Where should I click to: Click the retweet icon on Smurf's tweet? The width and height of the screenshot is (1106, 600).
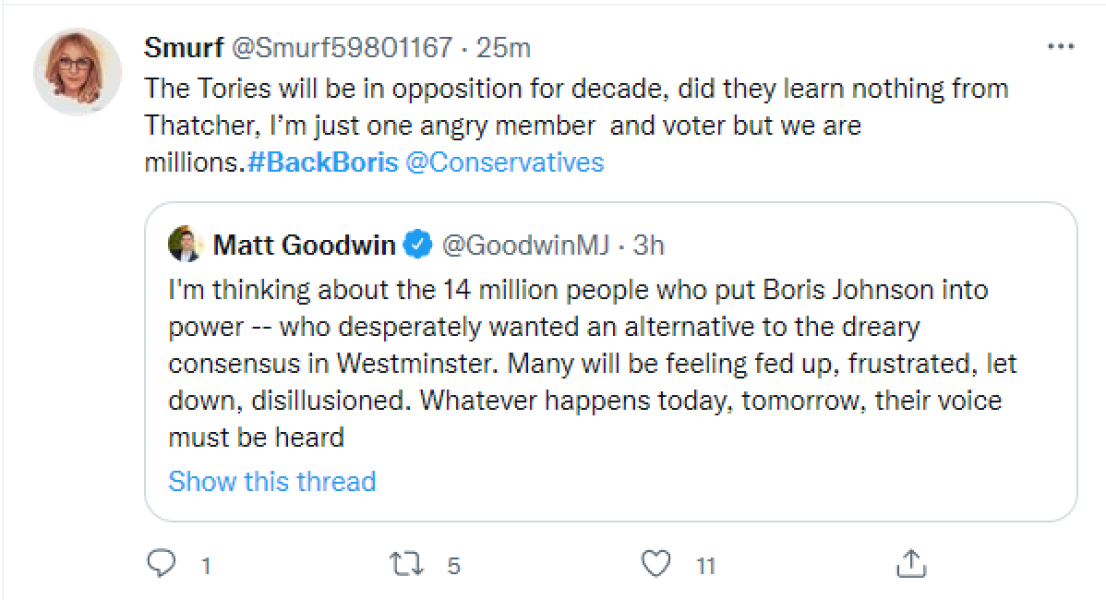click(406, 564)
